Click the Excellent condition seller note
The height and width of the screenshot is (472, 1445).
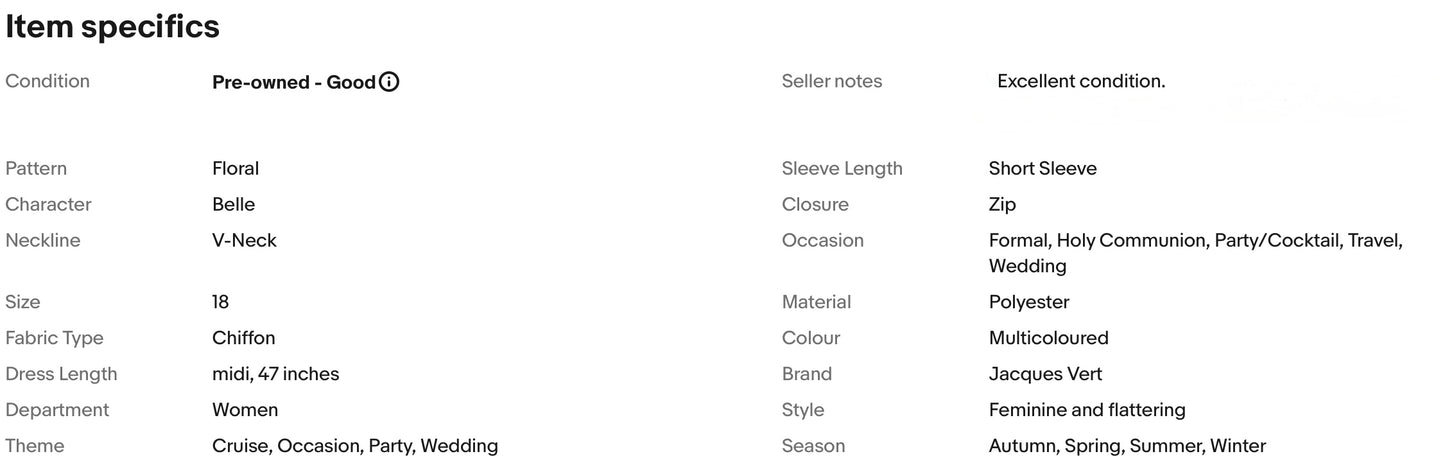[x=1081, y=81]
